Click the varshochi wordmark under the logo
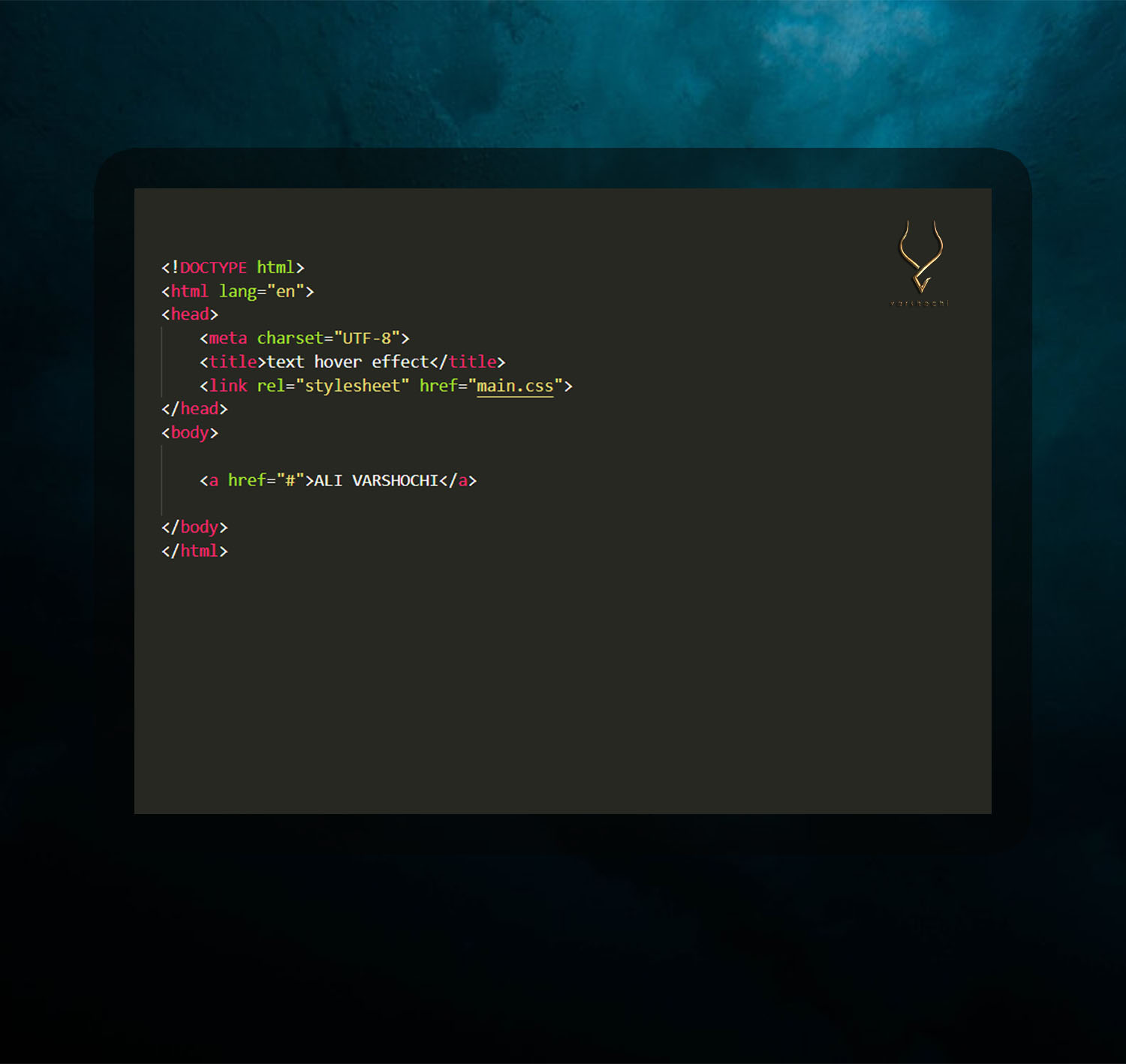The width and height of the screenshot is (1126, 1064). (x=919, y=303)
